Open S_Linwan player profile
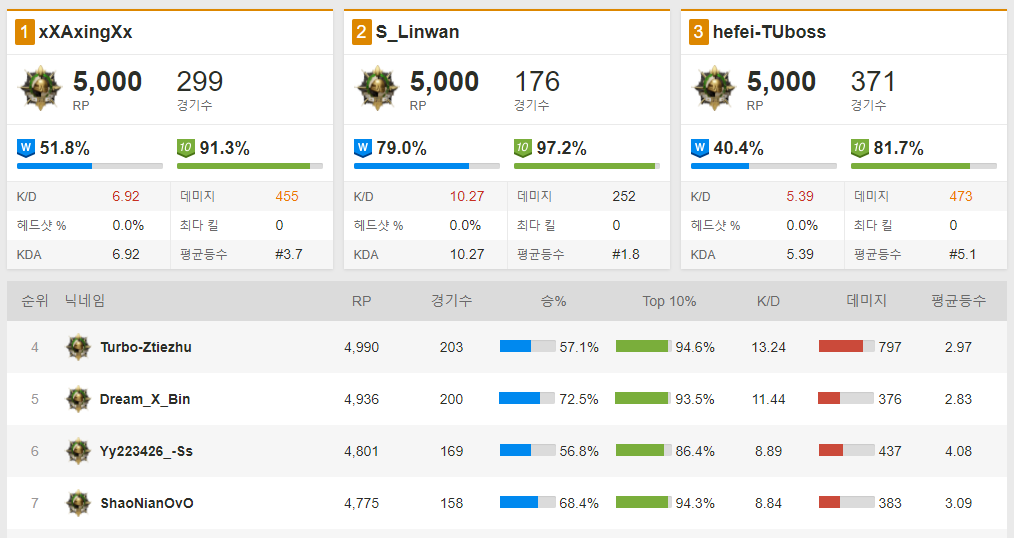Screen dimensions: 1014x538 [418, 32]
